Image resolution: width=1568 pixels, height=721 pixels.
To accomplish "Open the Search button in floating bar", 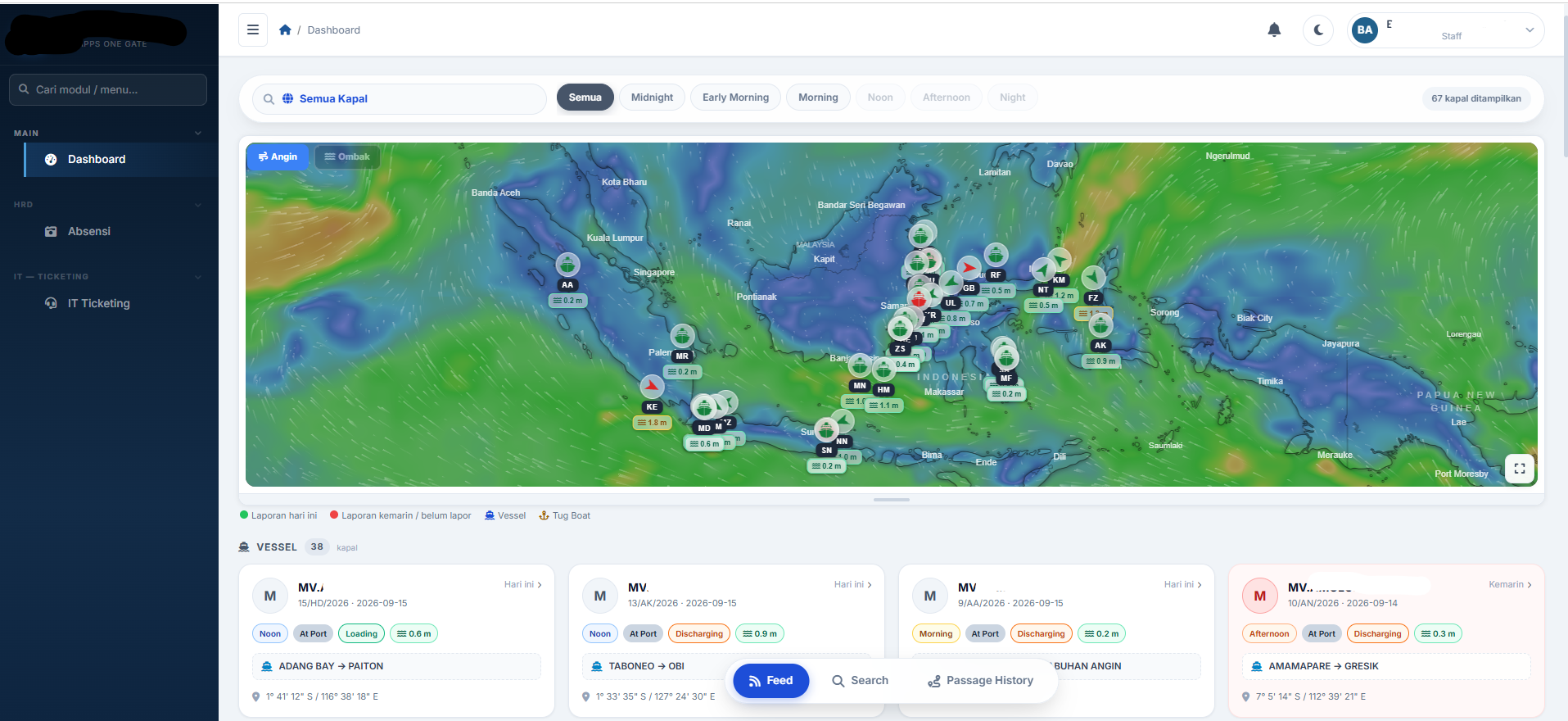I will click(860, 681).
